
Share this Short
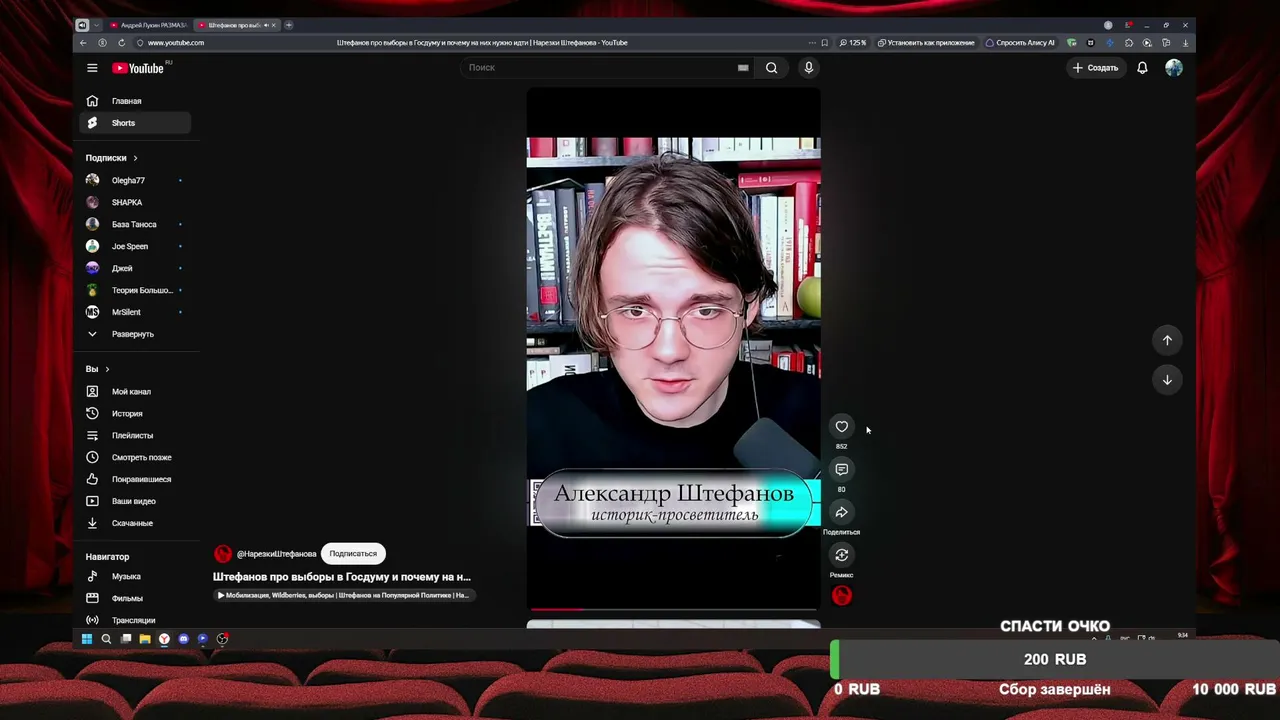842,513
